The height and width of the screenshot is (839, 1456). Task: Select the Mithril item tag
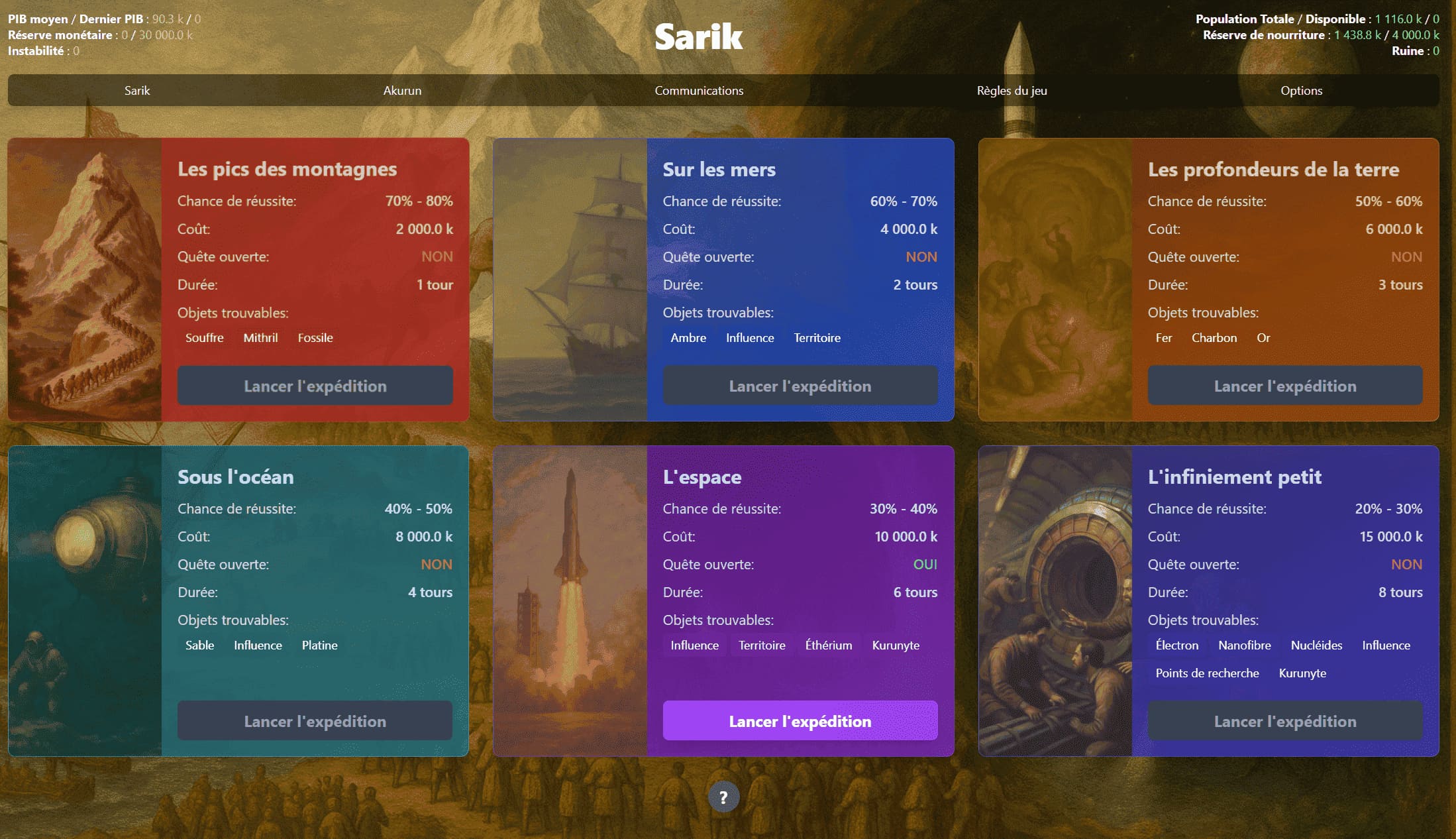click(x=260, y=337)
